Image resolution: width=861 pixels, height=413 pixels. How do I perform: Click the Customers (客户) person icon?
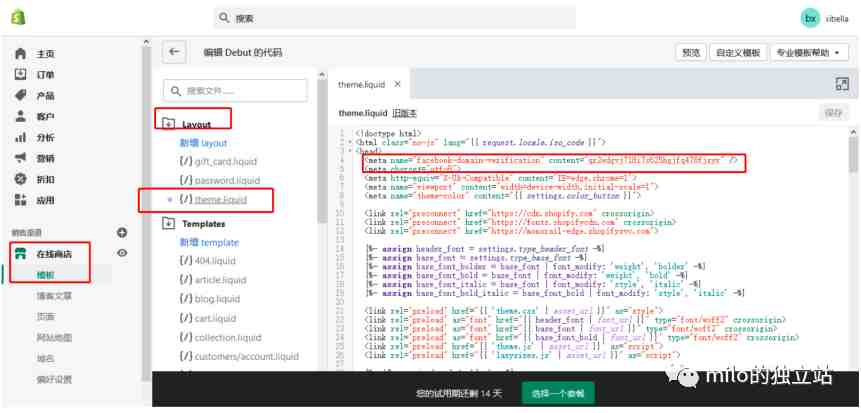(x=20, y=116)
